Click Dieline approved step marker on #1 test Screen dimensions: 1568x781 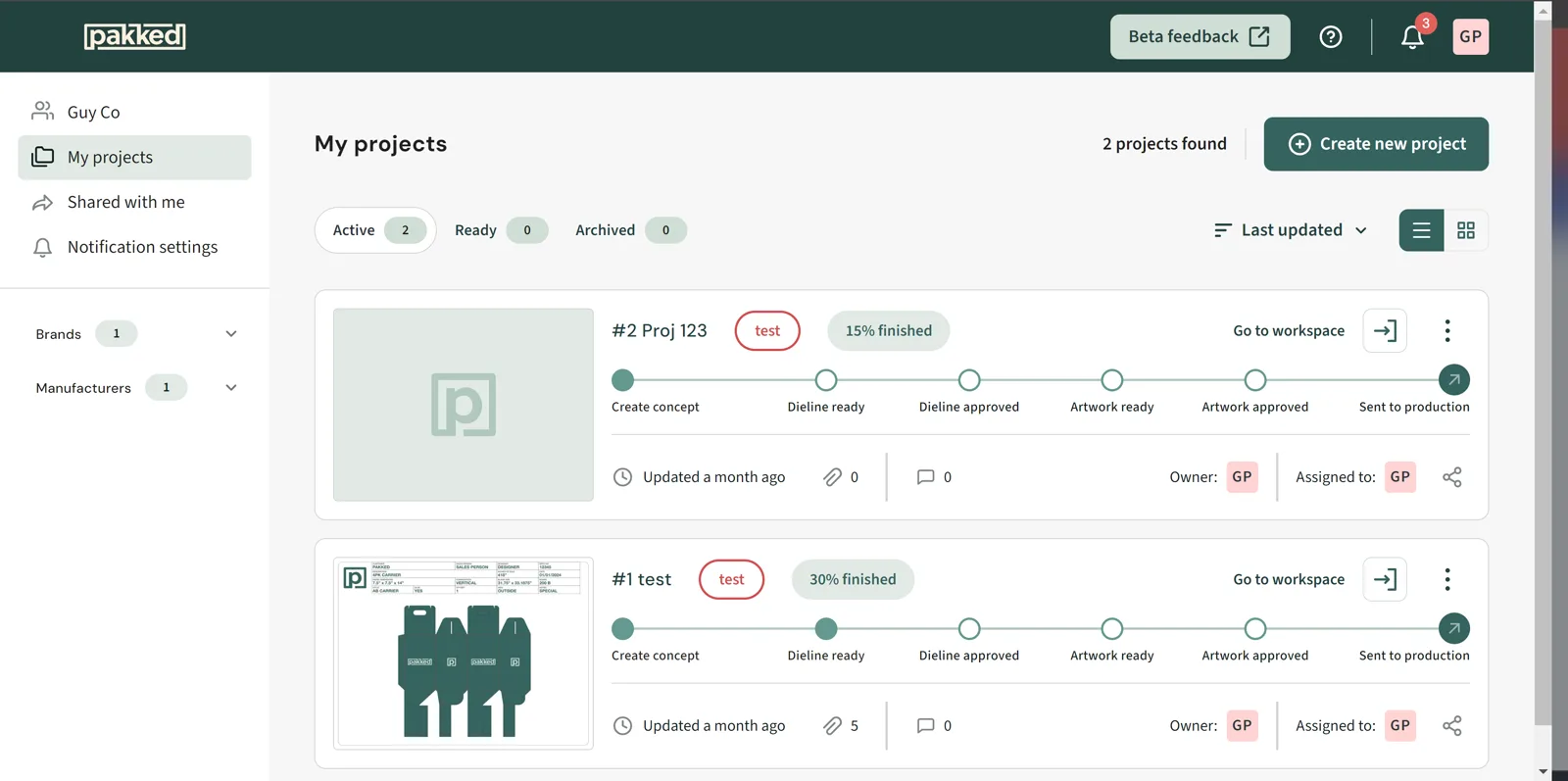click(969, 629)
